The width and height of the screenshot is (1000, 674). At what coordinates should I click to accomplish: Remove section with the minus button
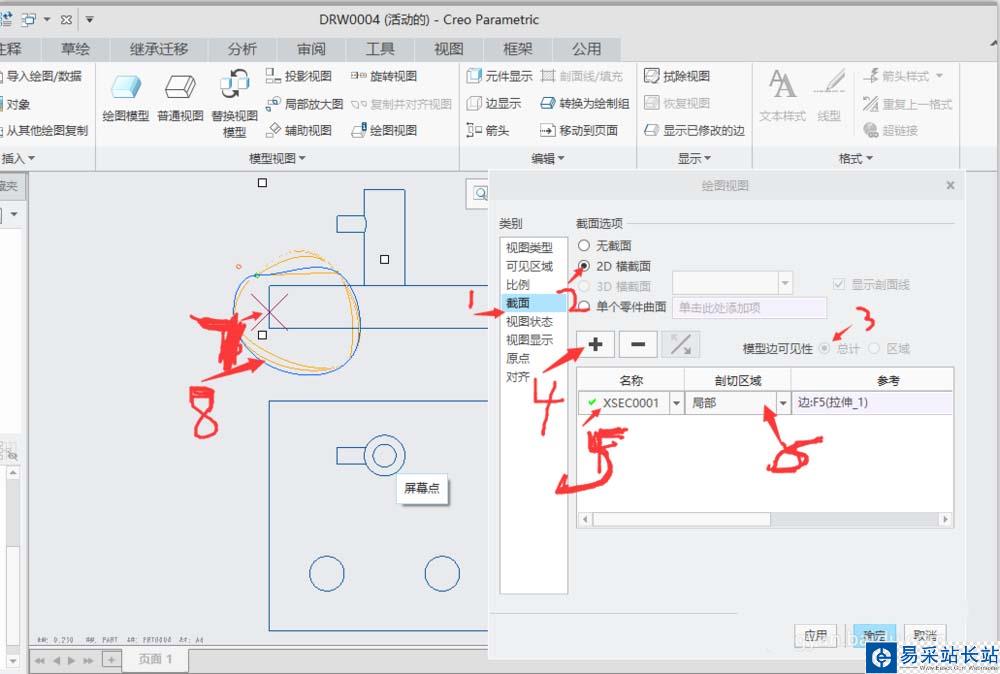638,344
